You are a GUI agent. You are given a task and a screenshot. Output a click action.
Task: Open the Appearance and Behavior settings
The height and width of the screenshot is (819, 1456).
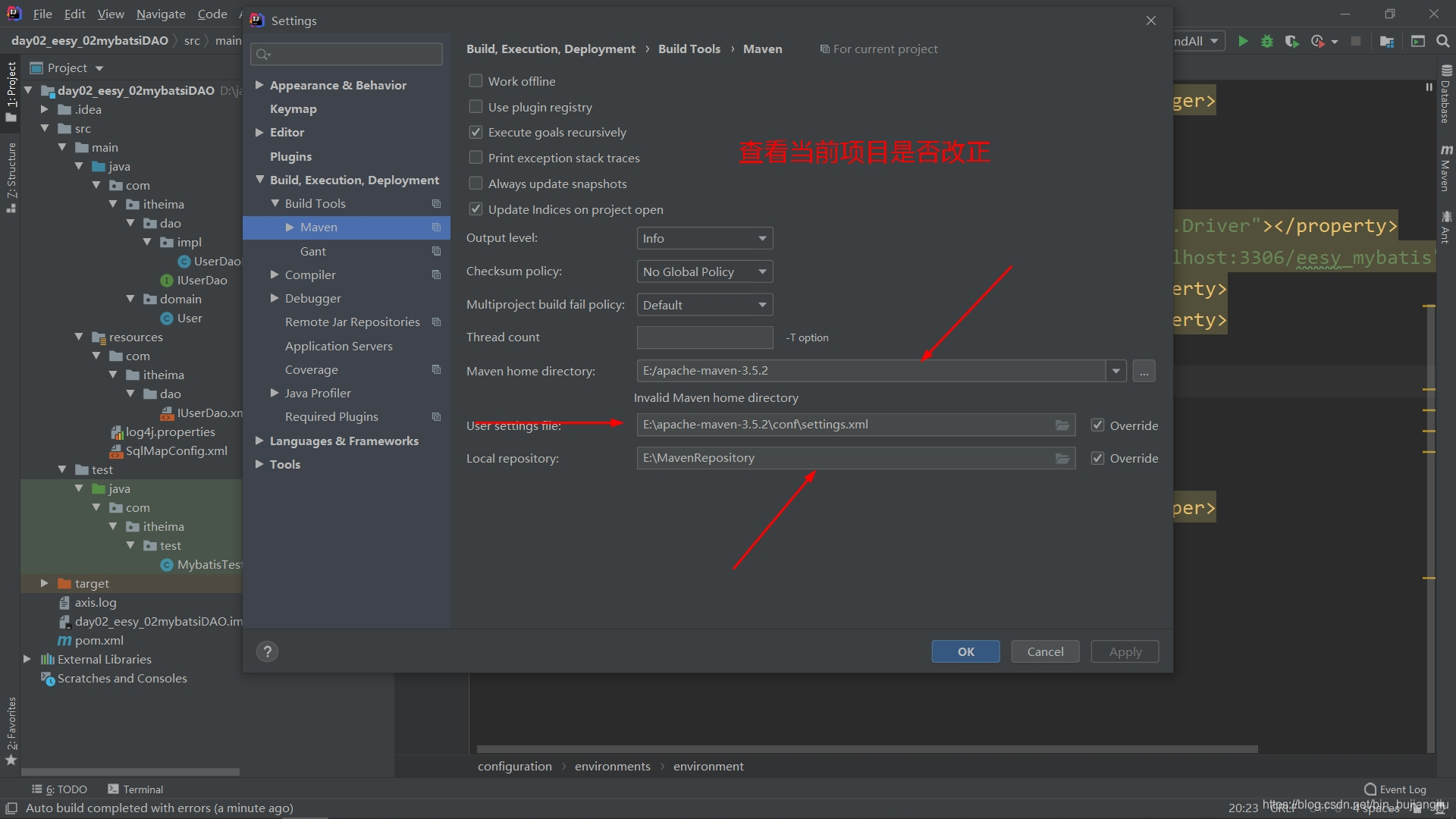[x=338, y=85]
